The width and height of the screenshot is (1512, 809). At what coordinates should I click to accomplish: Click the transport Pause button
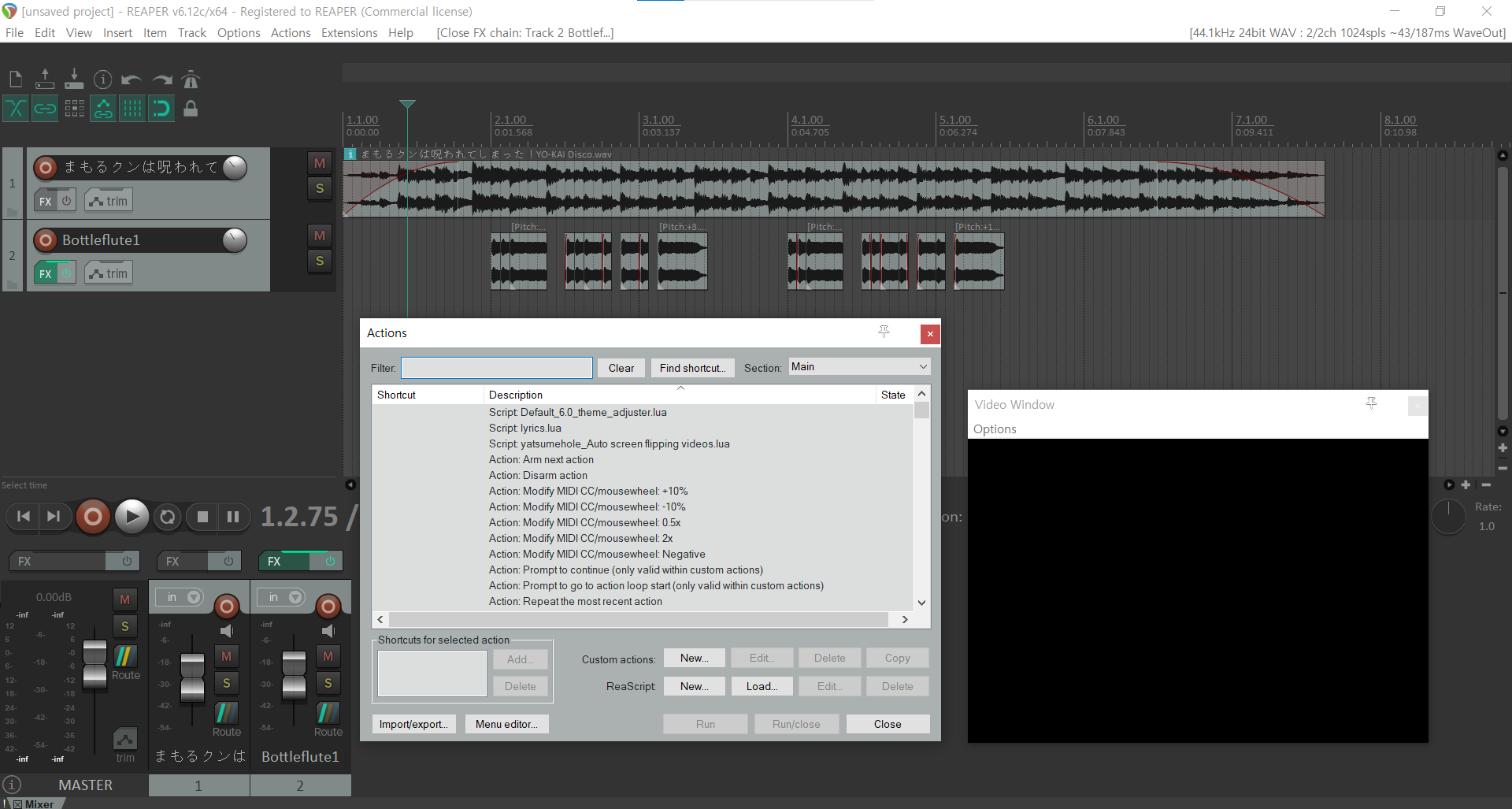[233, 517]
